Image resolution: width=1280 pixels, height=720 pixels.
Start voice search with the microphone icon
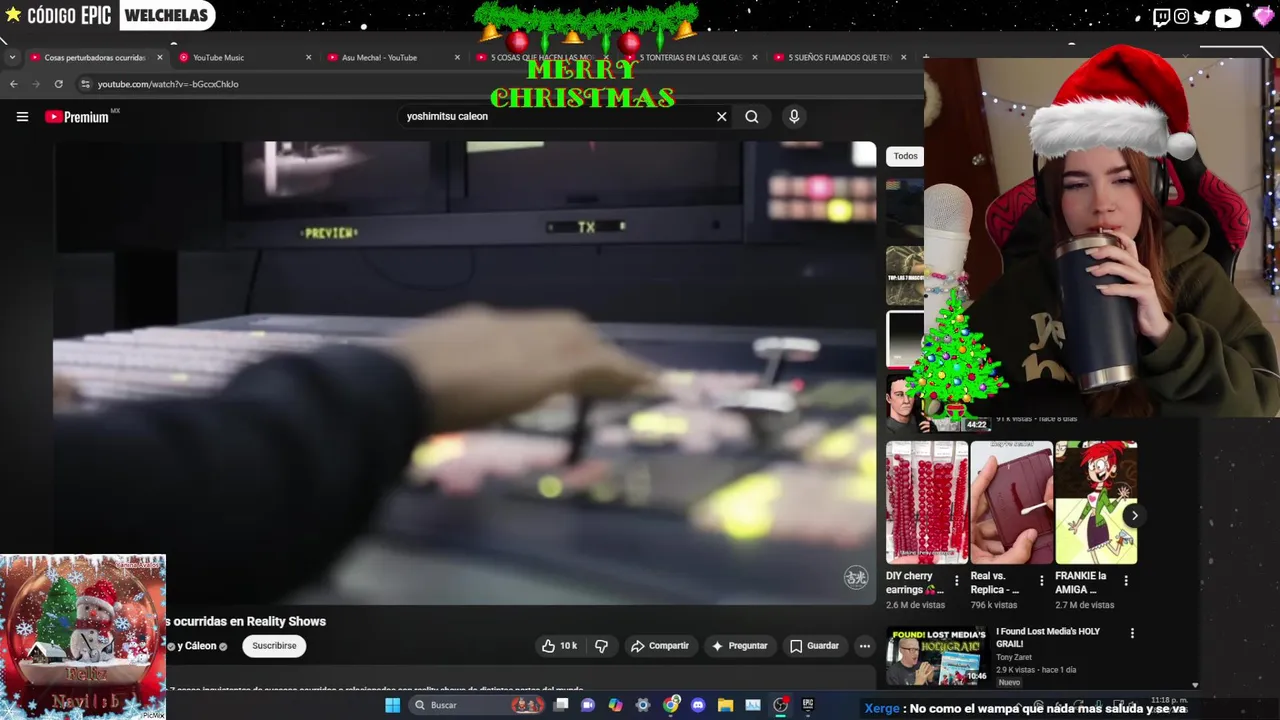(794, 117)
